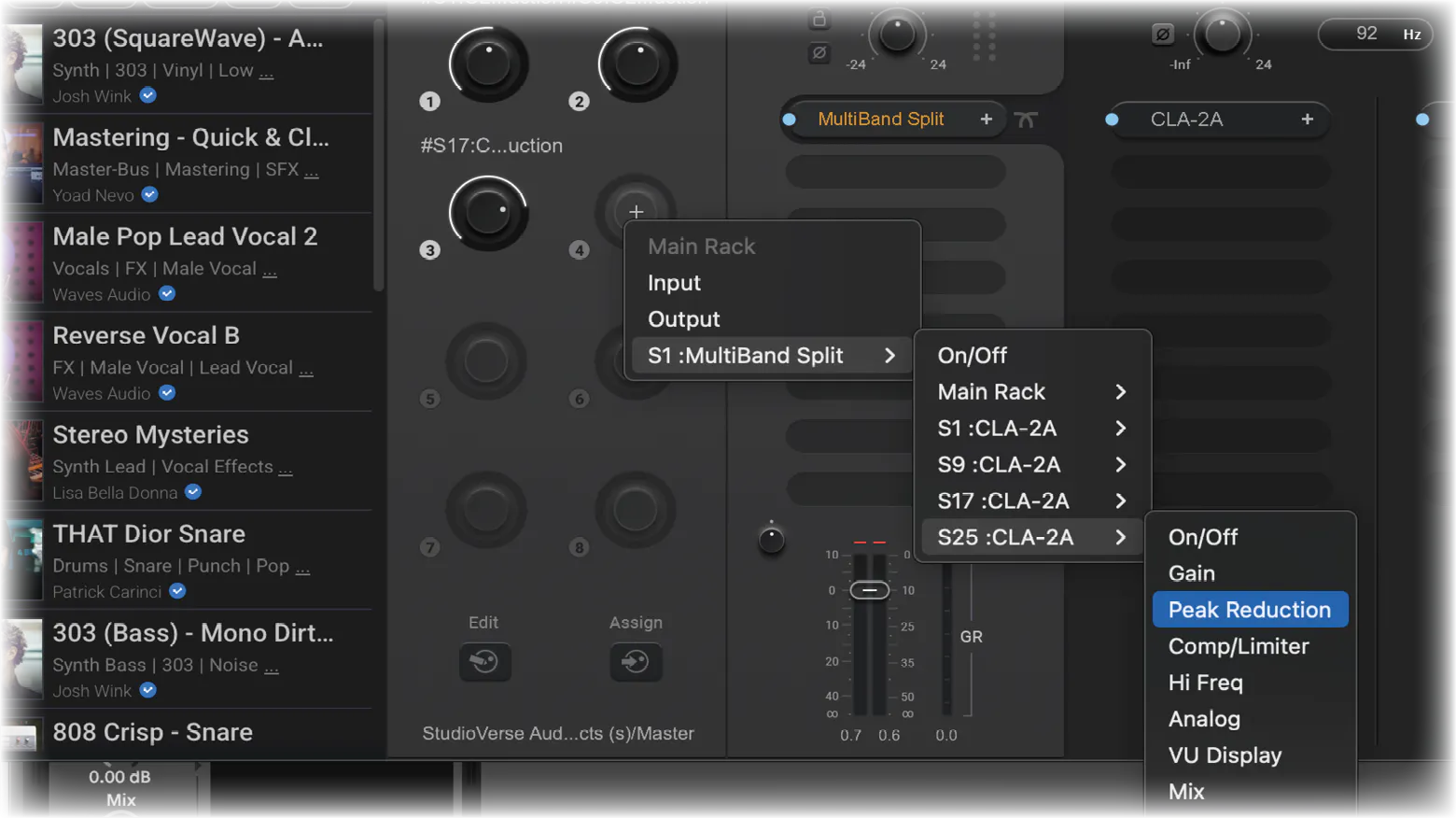Adjust macro knob 1
Viewport: 1456px width, 818px height.
point(488,63)
